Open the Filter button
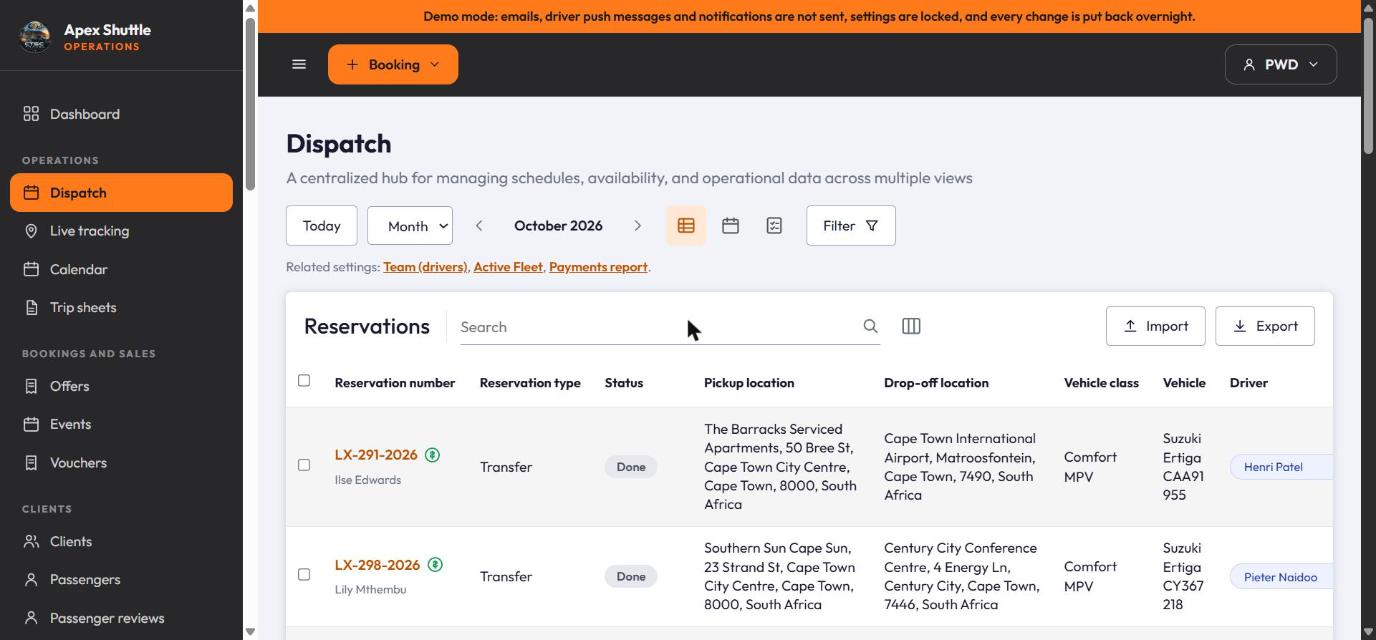The width and height of the screenshot is (1376, 640). (851, 226)
